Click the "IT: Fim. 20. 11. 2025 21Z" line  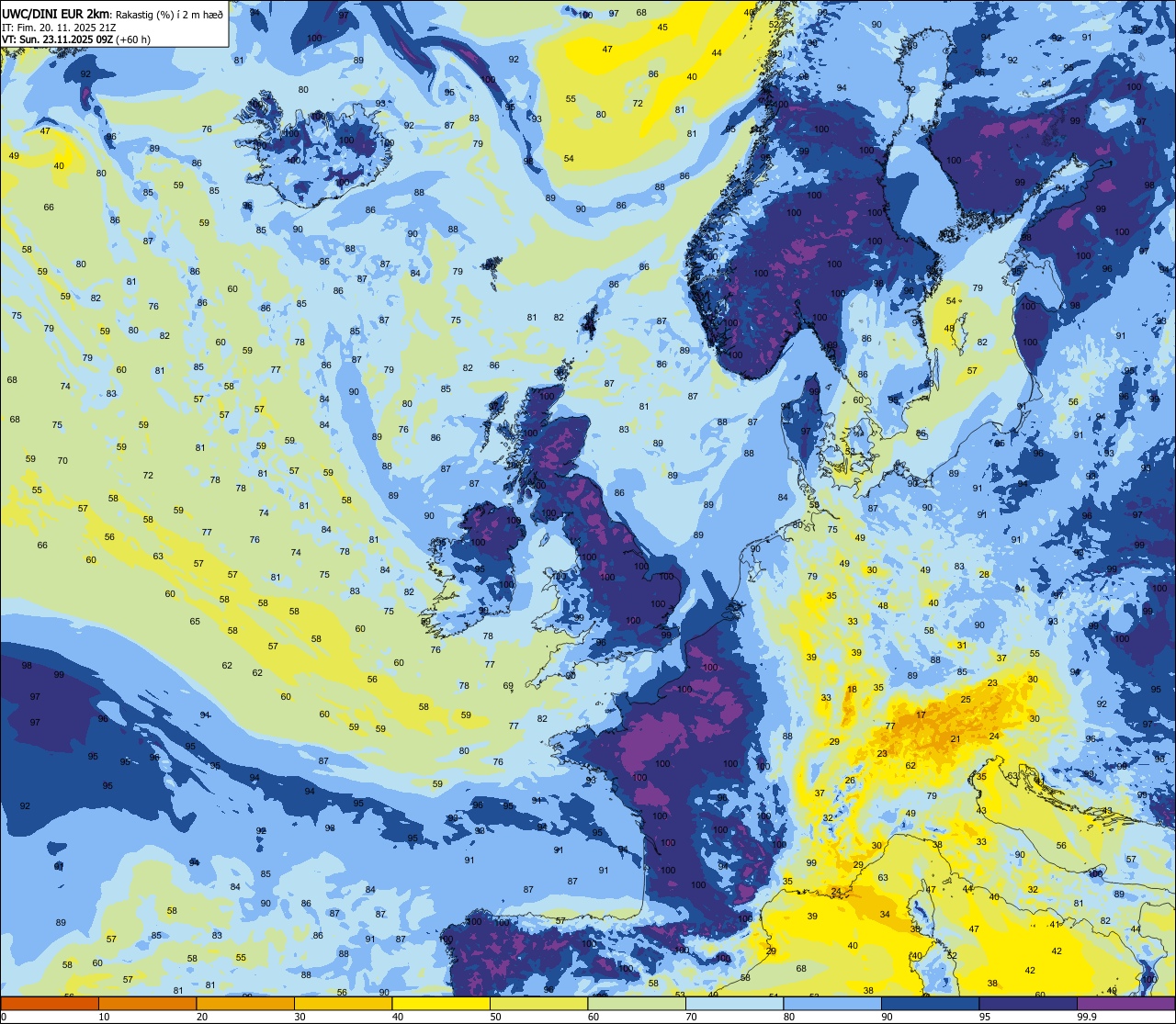click(x=58, y=27)
